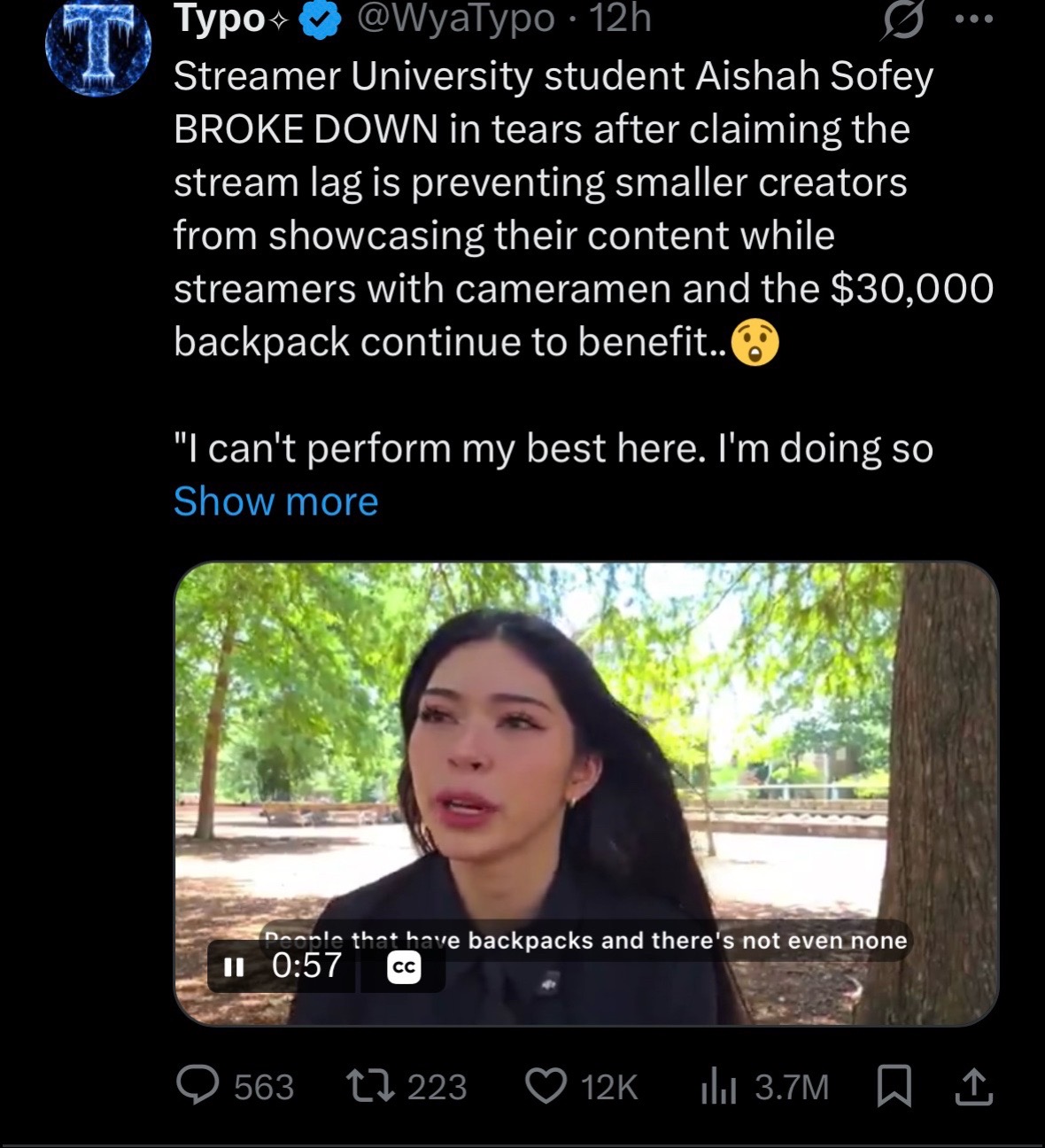Screen dimensions: 1045x1148
Task: Pause the playing video
Action: point(234,966)
